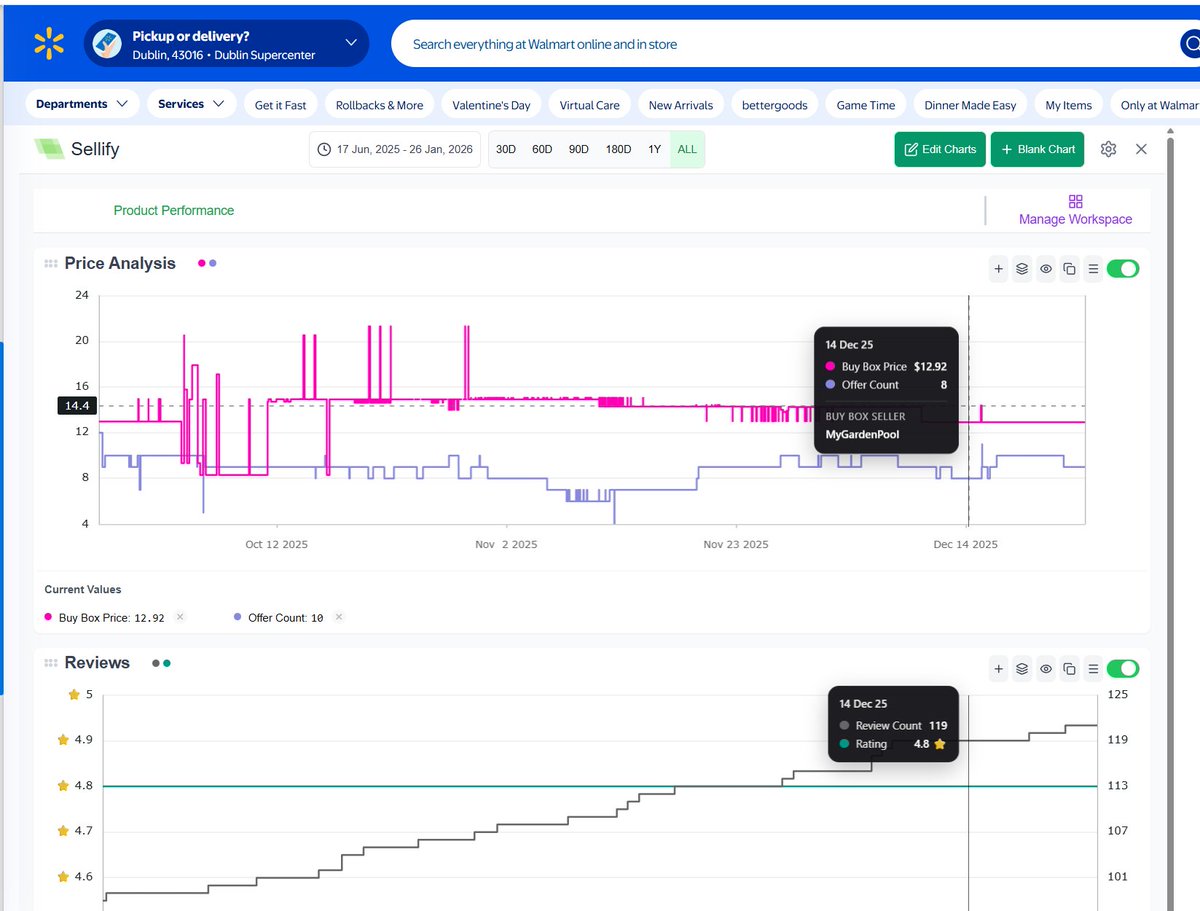Click the Buy Box Price swatch in Current Values
This screenshot has width=1200, height=911.
click(x=48, y=617)
